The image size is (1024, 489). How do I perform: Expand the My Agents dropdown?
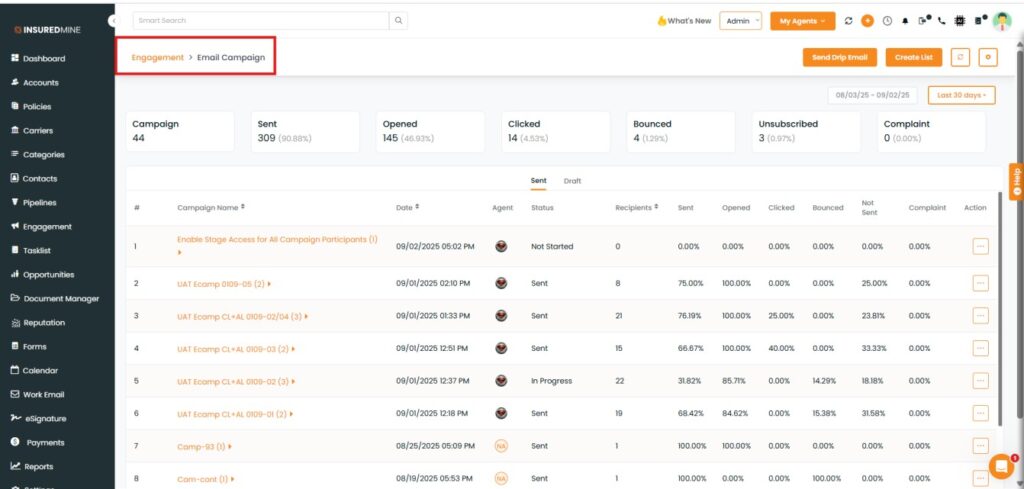tap(802, 21)
